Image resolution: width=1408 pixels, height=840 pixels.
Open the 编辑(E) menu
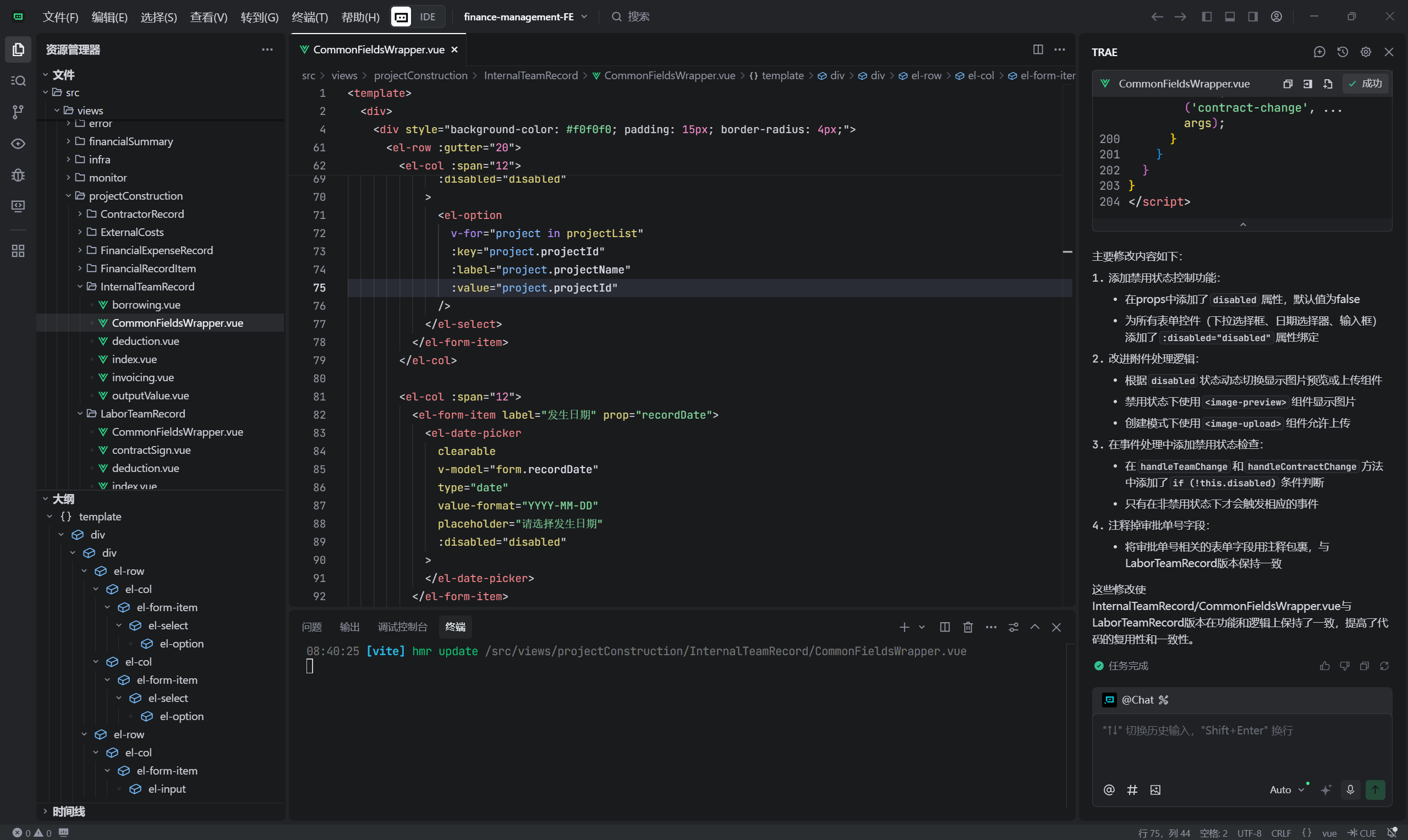pos(109,17)
